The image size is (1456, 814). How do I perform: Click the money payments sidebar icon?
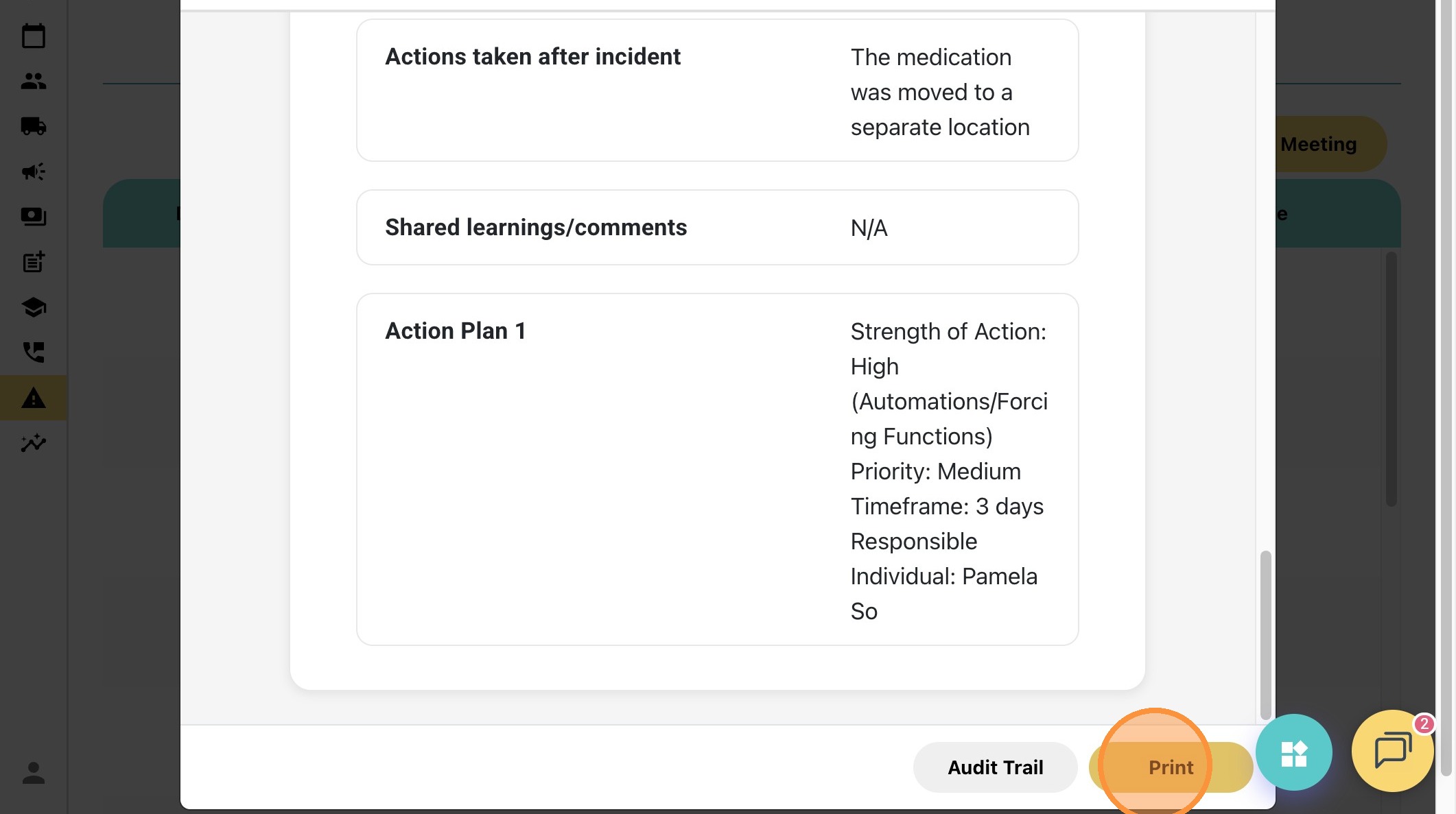(33, 217)
